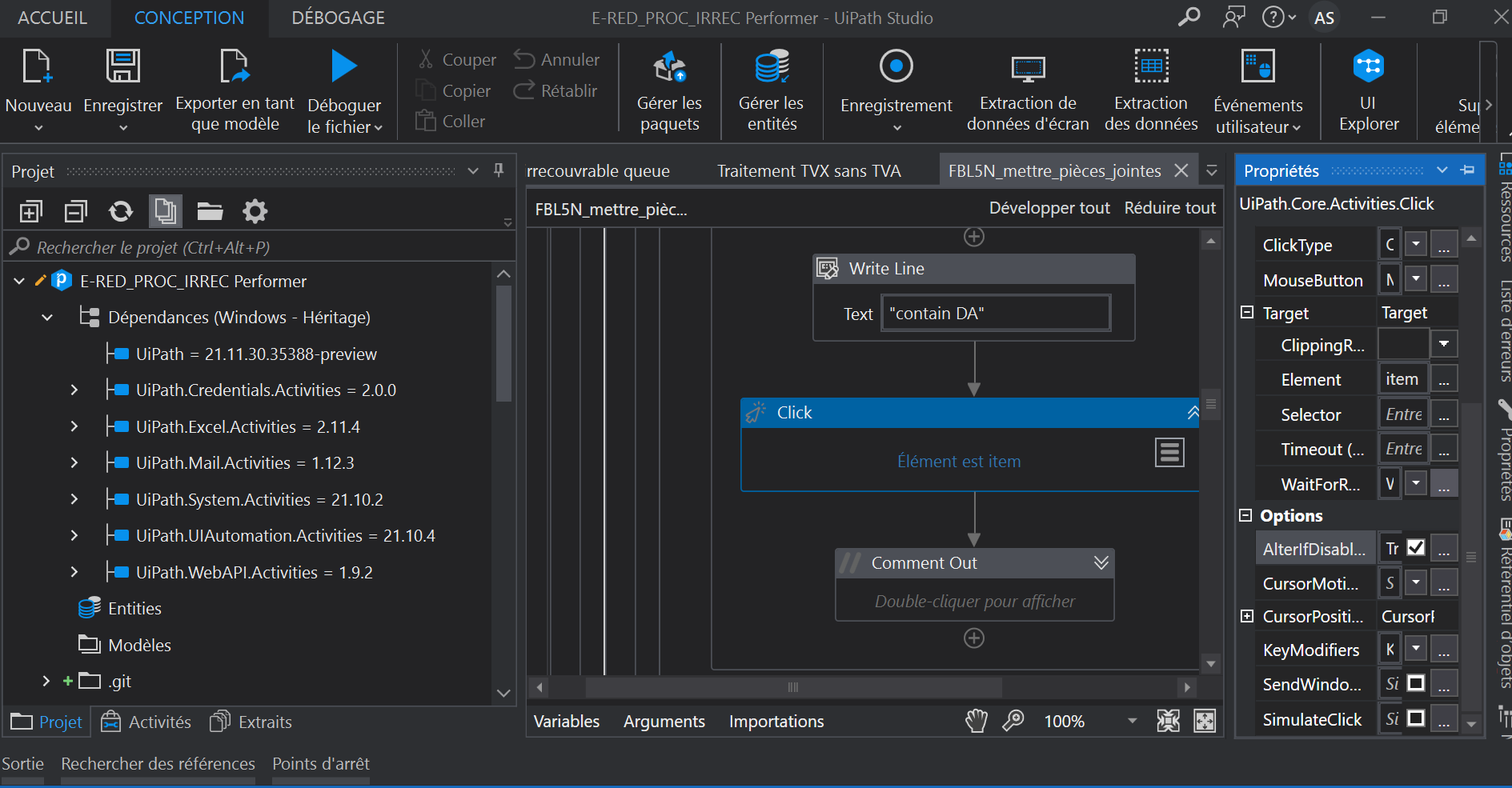The height and width of the screenshot is (788, 1512).
Task: Pin the Projet panel
Action: (499, 170)
